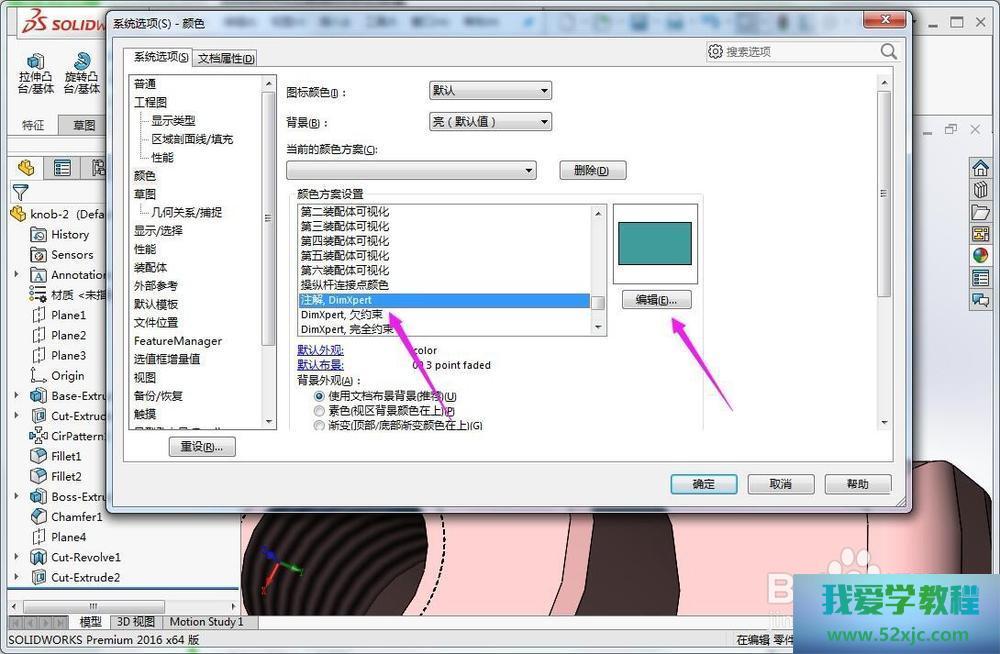This screenshot has height=654, width=1000.
Task: Open the Design Library task pane icon
Action: point(980,189)
